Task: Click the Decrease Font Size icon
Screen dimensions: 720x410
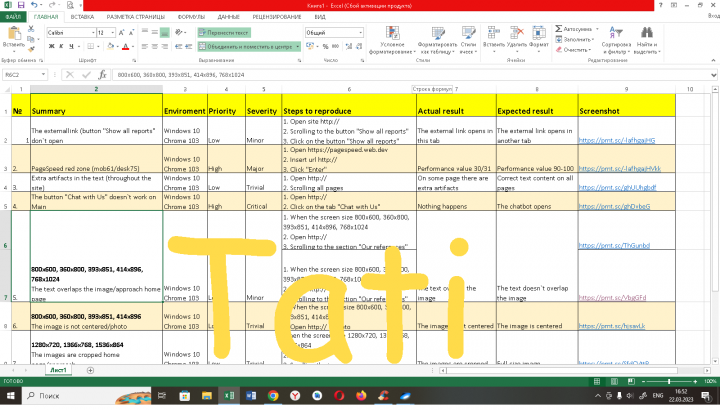Action: coord(131,33)
